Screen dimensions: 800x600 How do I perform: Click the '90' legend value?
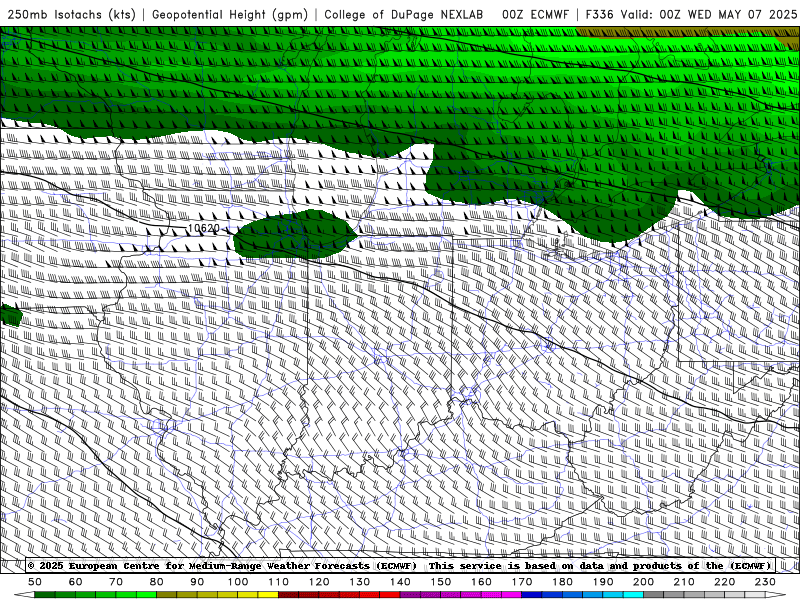coord(197,582)
